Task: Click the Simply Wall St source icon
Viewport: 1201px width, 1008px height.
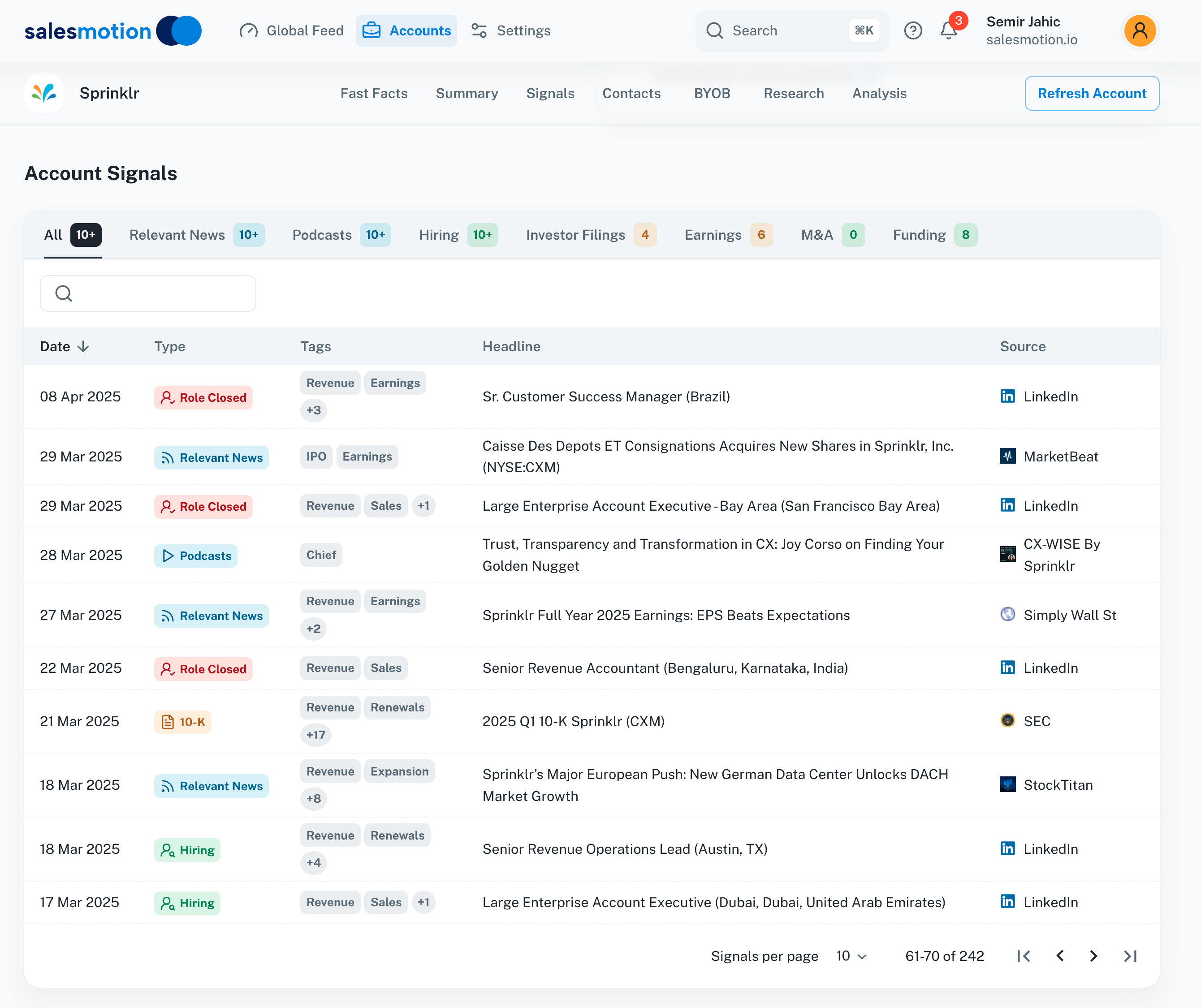Action: tap(1008, 614)
